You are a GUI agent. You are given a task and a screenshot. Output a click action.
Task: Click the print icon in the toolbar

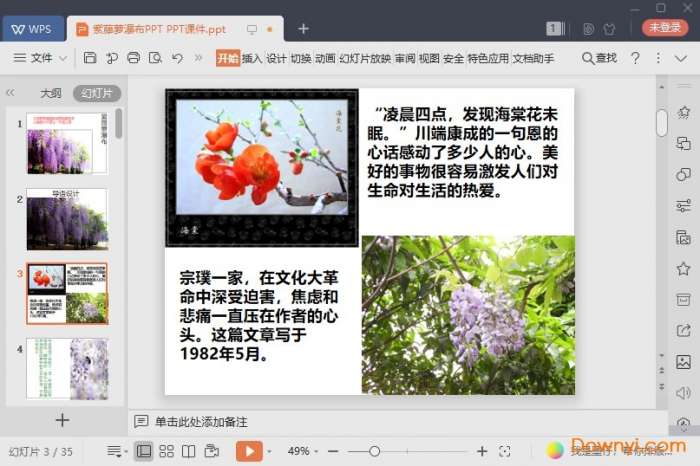[133, 58]
